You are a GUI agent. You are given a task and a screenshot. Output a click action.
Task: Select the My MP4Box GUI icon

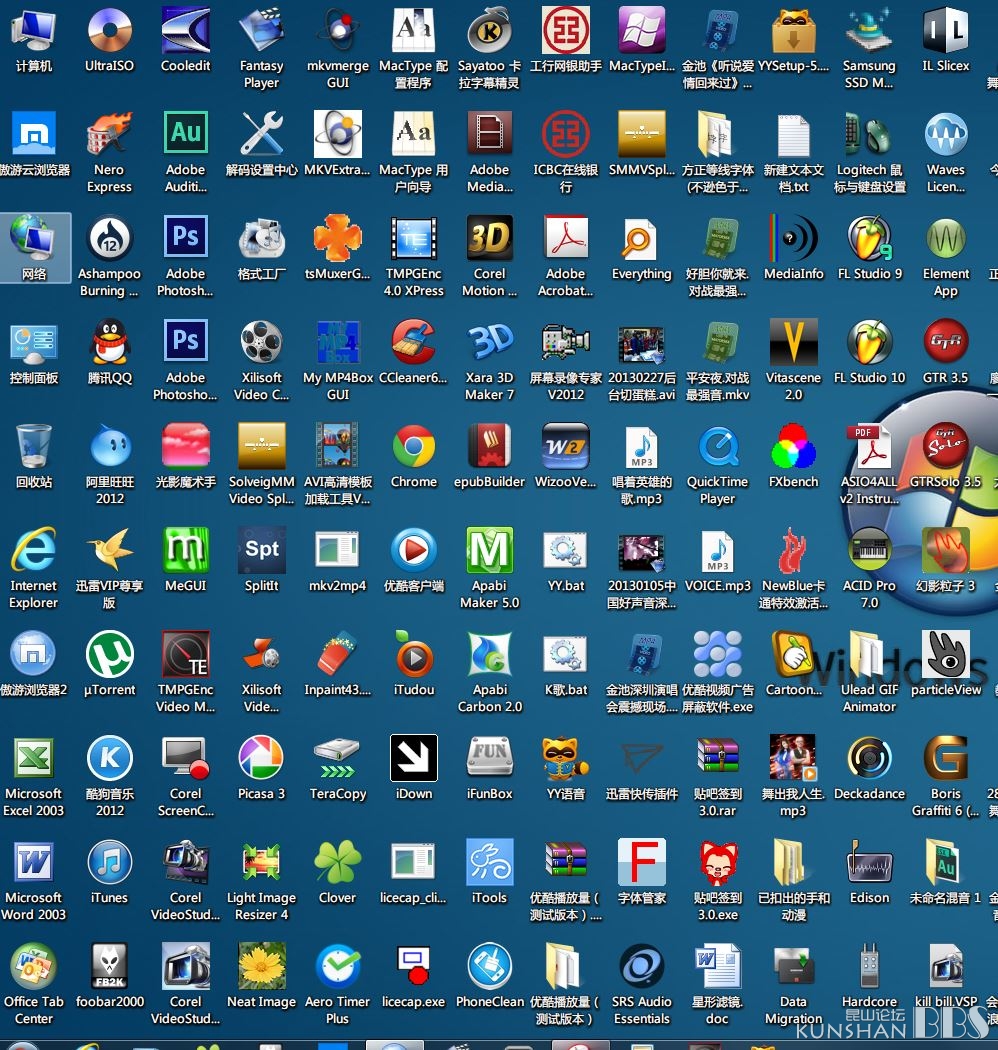tap(338, 342)
